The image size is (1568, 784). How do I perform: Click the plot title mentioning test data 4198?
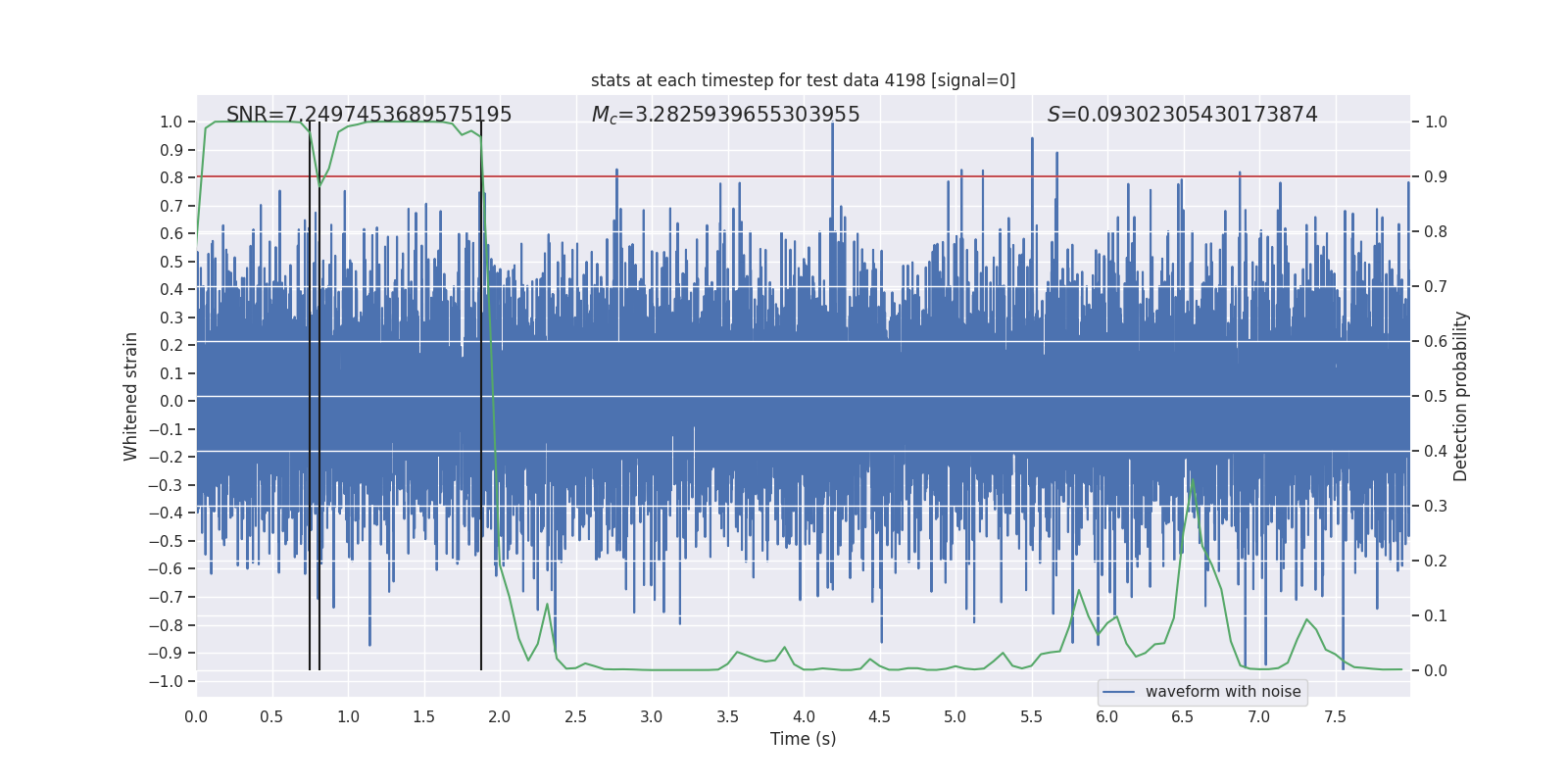pos(803,80)
